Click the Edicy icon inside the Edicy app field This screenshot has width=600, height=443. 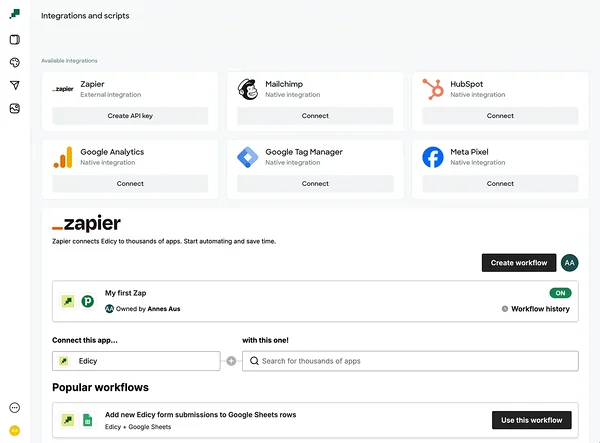[x=64, y=361]
